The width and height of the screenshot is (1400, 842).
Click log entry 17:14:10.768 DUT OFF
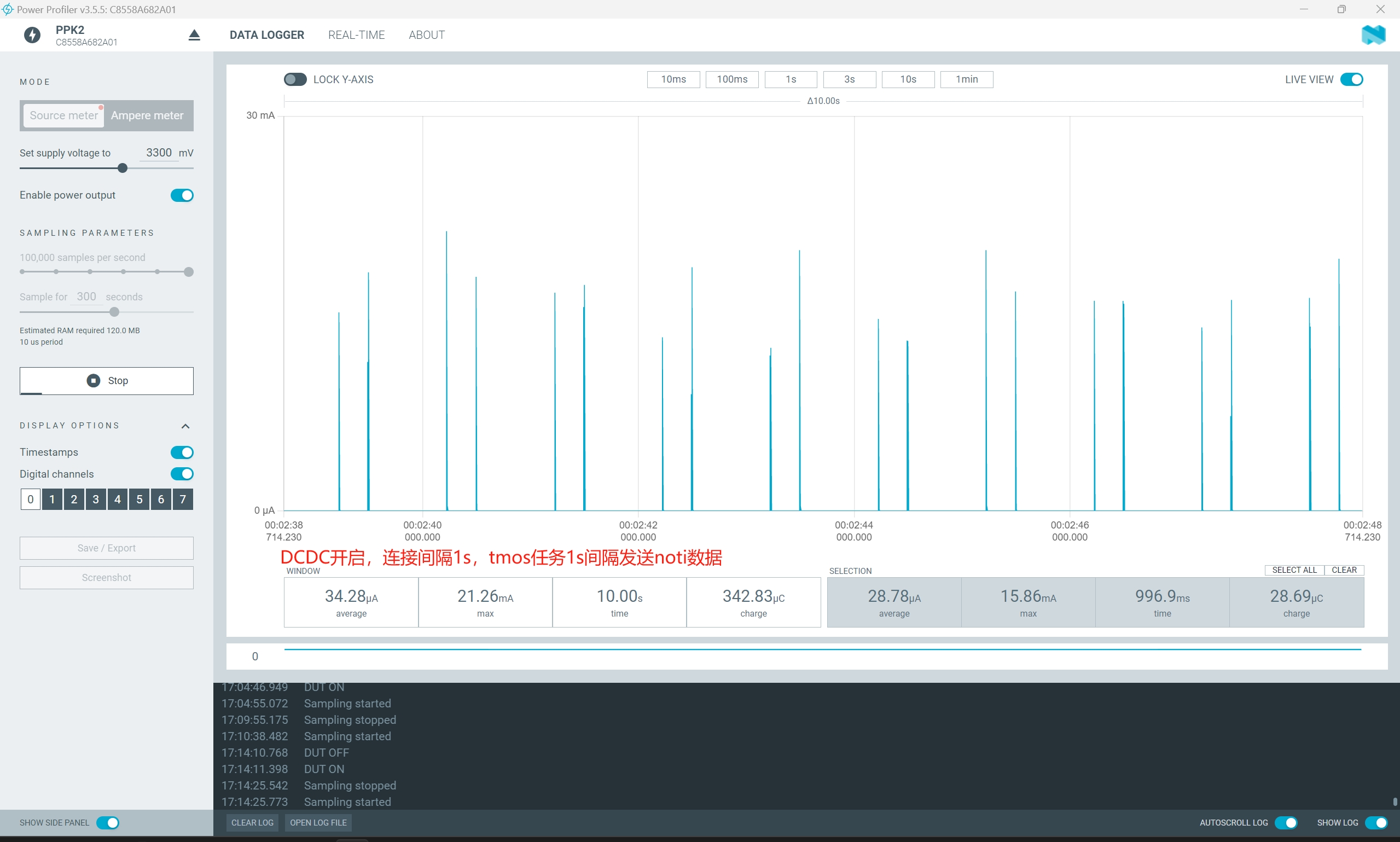coord(286,753)
